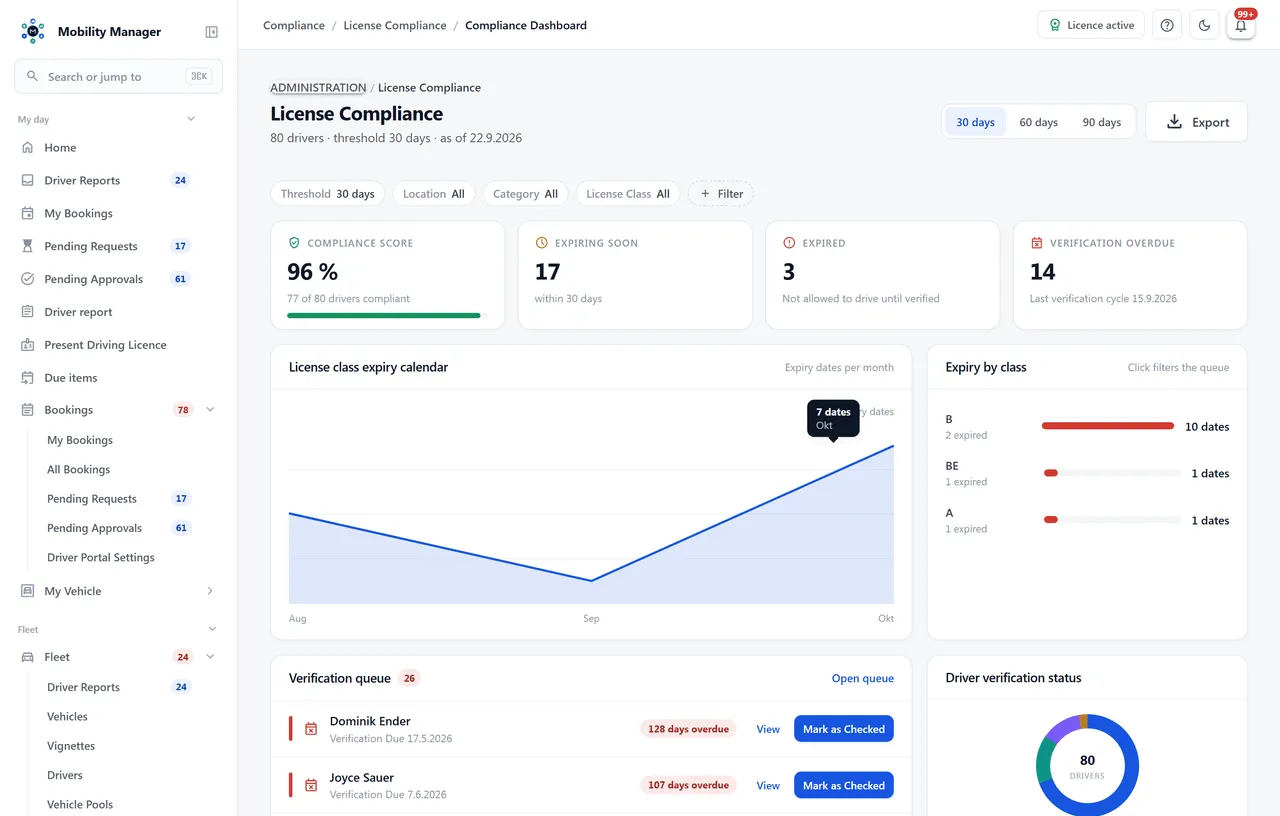The height and width of the screenshot is (816, 1280).
Task: Switch range to 90 days
Action: pos(1101,122)
